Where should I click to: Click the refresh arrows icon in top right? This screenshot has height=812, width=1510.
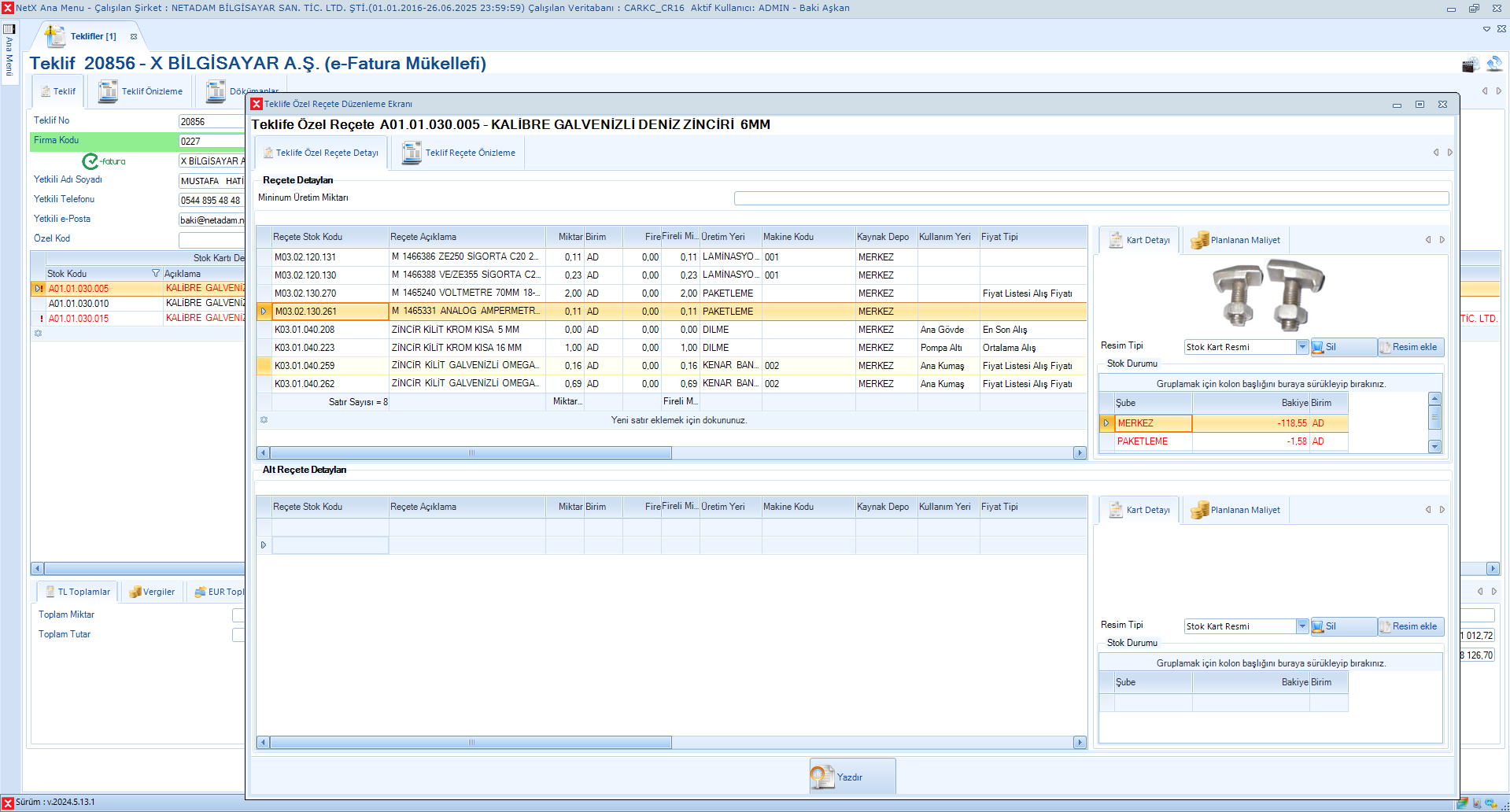point(1493,64)
